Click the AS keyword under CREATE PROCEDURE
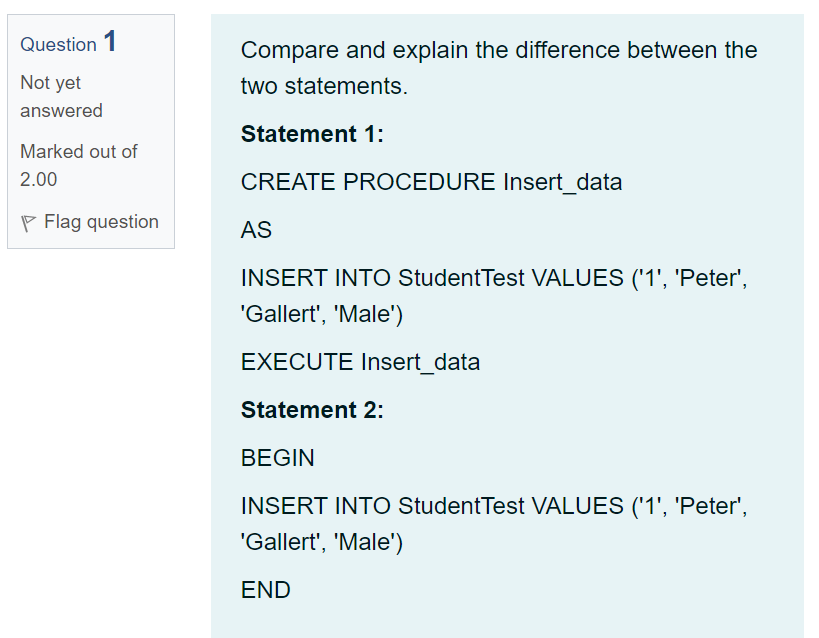The image size is (819, 638). pos(255,229)
